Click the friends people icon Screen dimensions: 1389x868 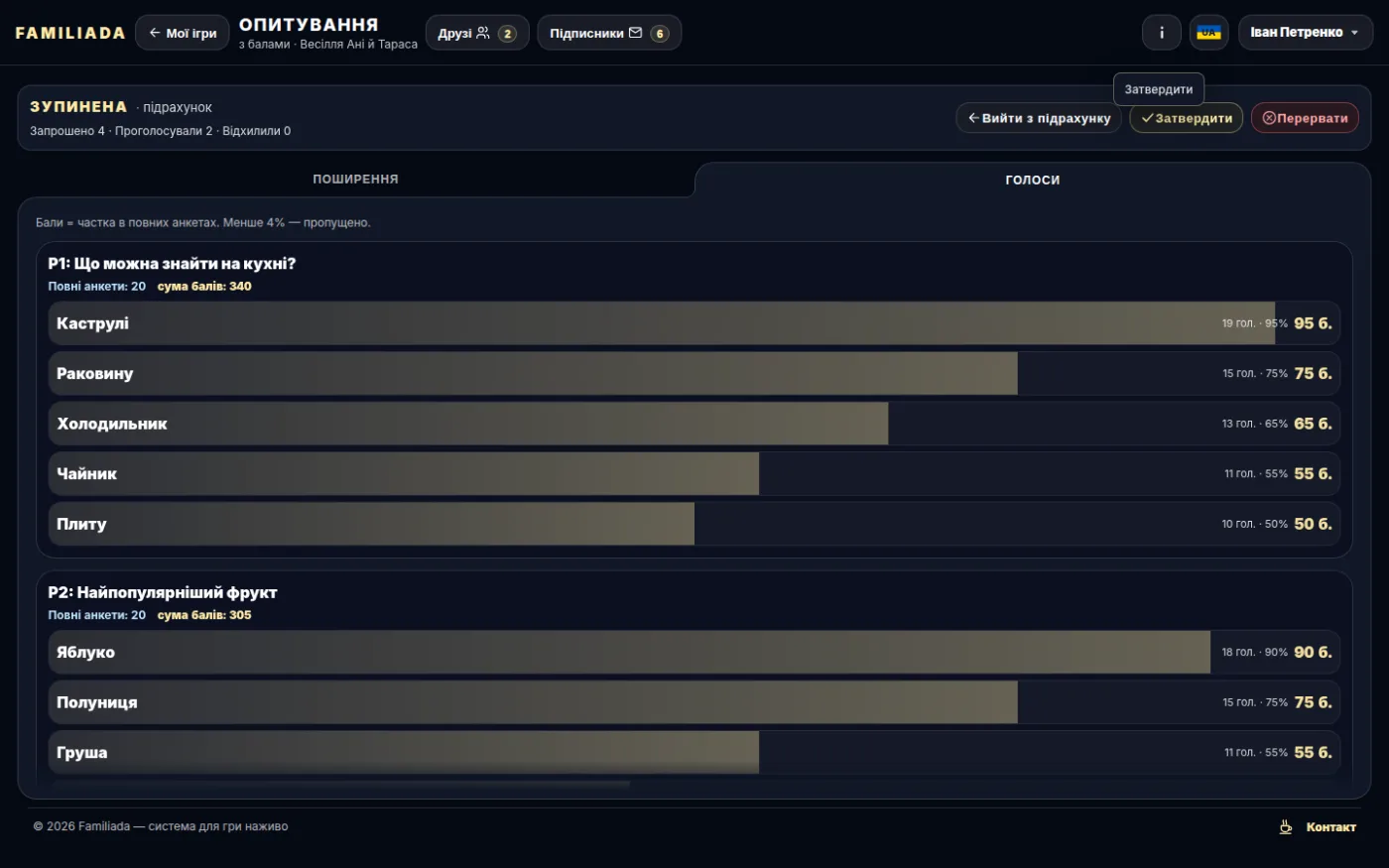pyautogui.click(x=483, y=33)
